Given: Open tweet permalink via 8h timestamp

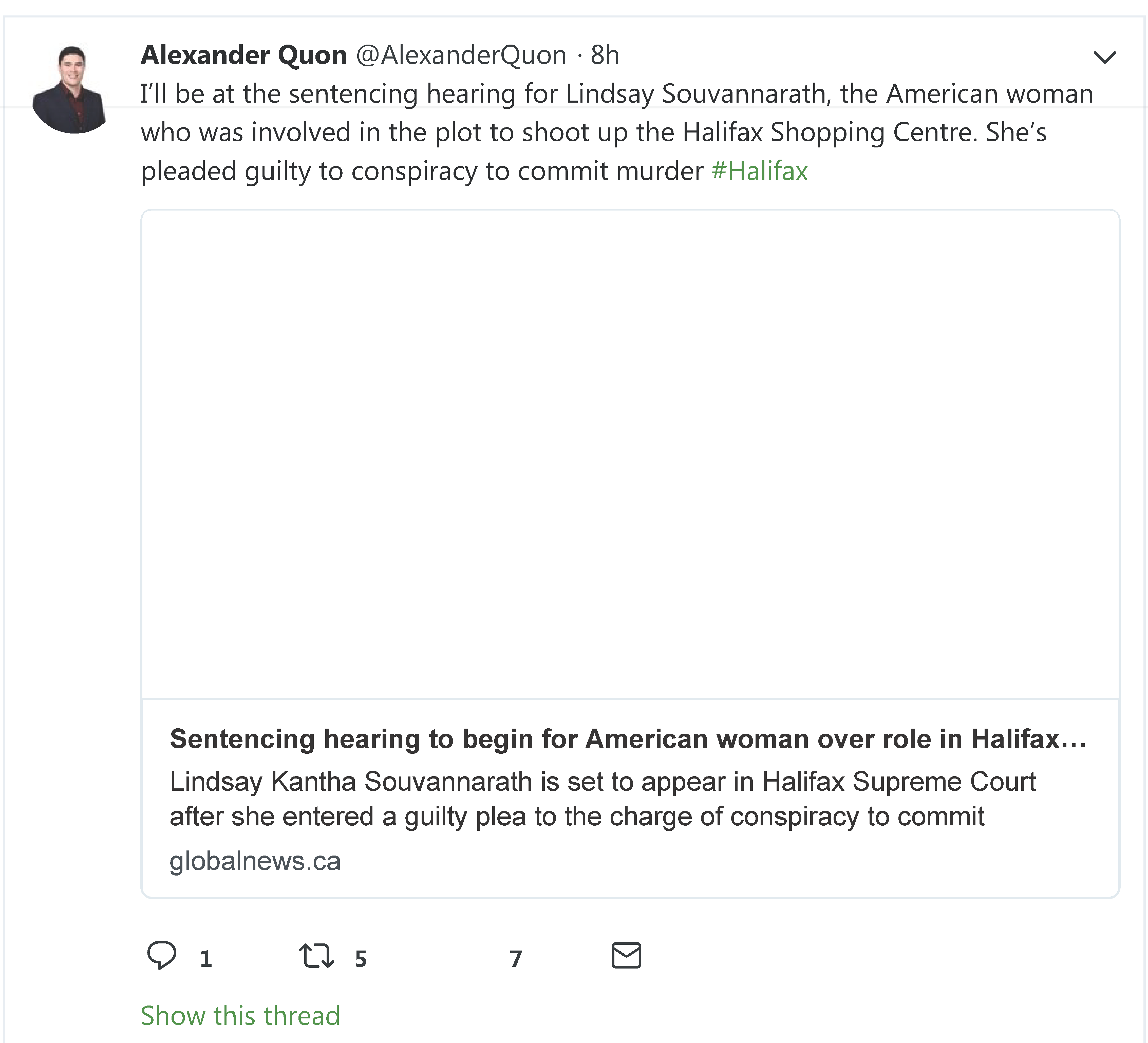Looking at the screenshot, I should 605,55.
